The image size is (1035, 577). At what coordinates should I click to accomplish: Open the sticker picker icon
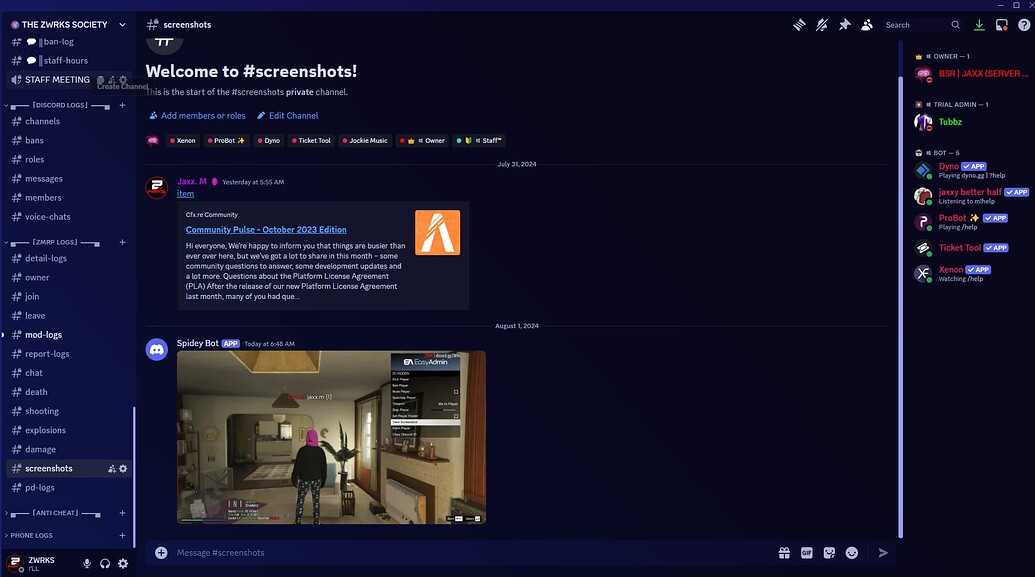pos(829,552)
